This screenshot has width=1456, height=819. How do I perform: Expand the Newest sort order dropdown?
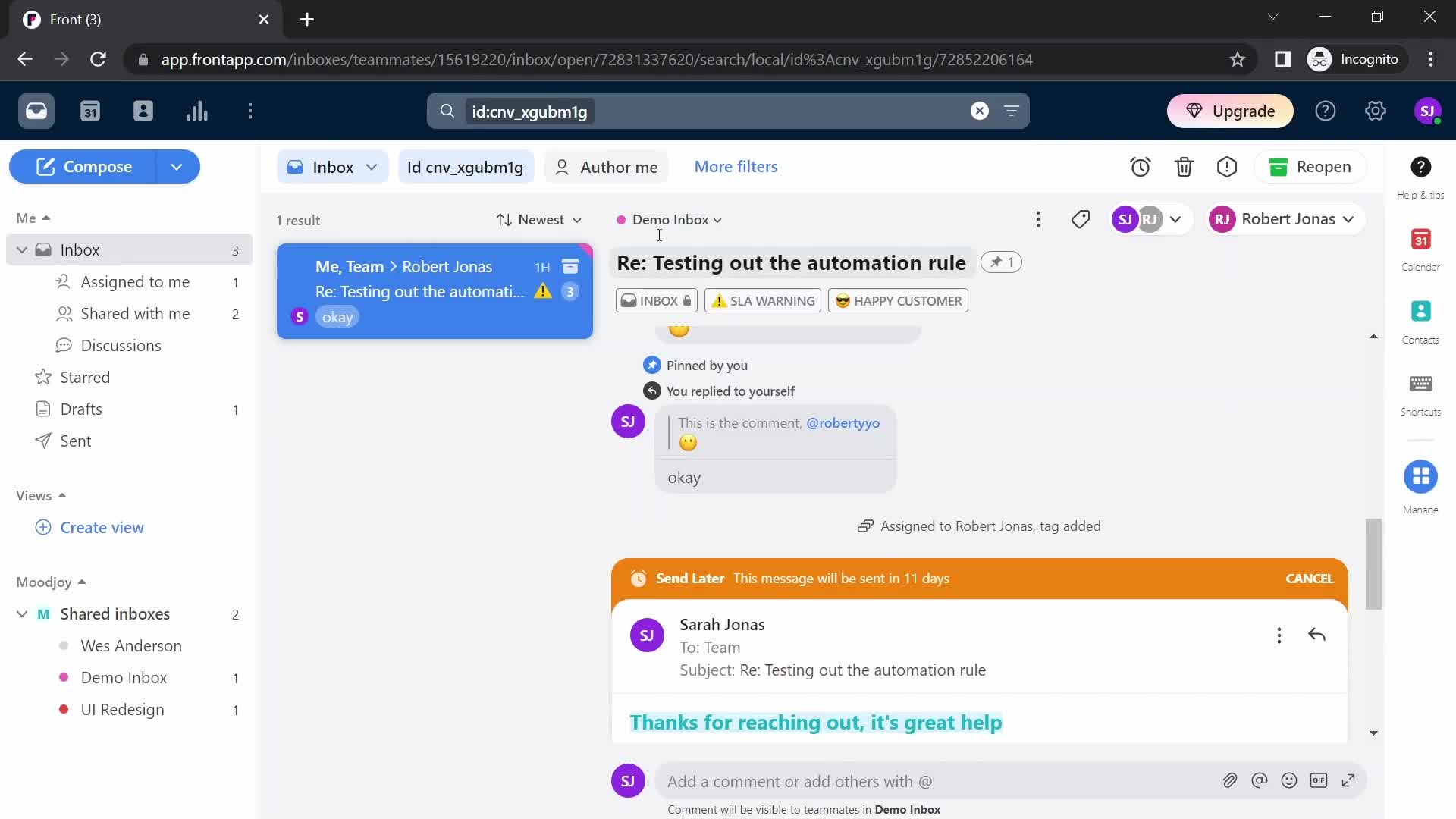point(539,219)
